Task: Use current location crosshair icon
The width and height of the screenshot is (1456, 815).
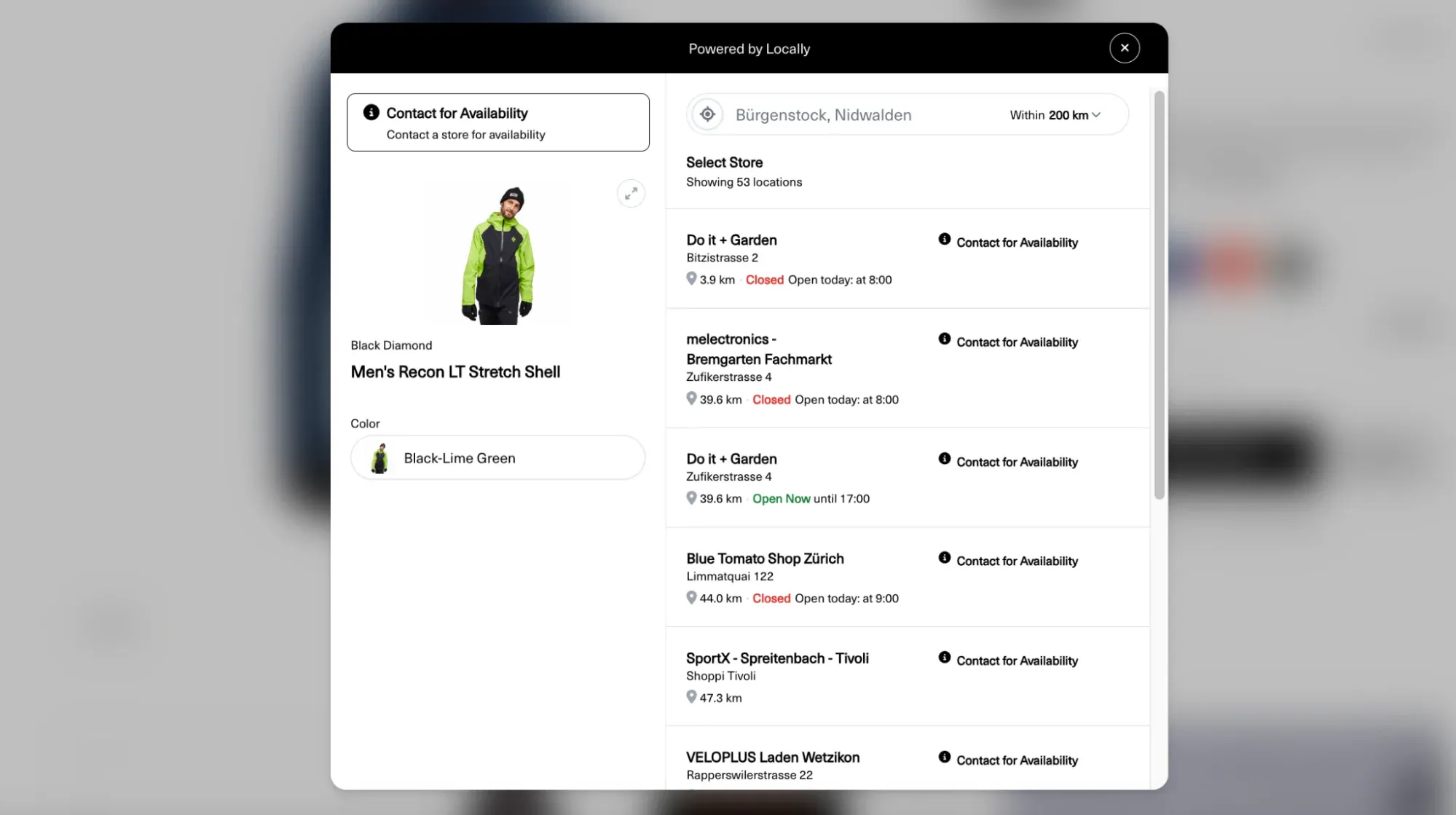Action: click(x=707, y=114)
